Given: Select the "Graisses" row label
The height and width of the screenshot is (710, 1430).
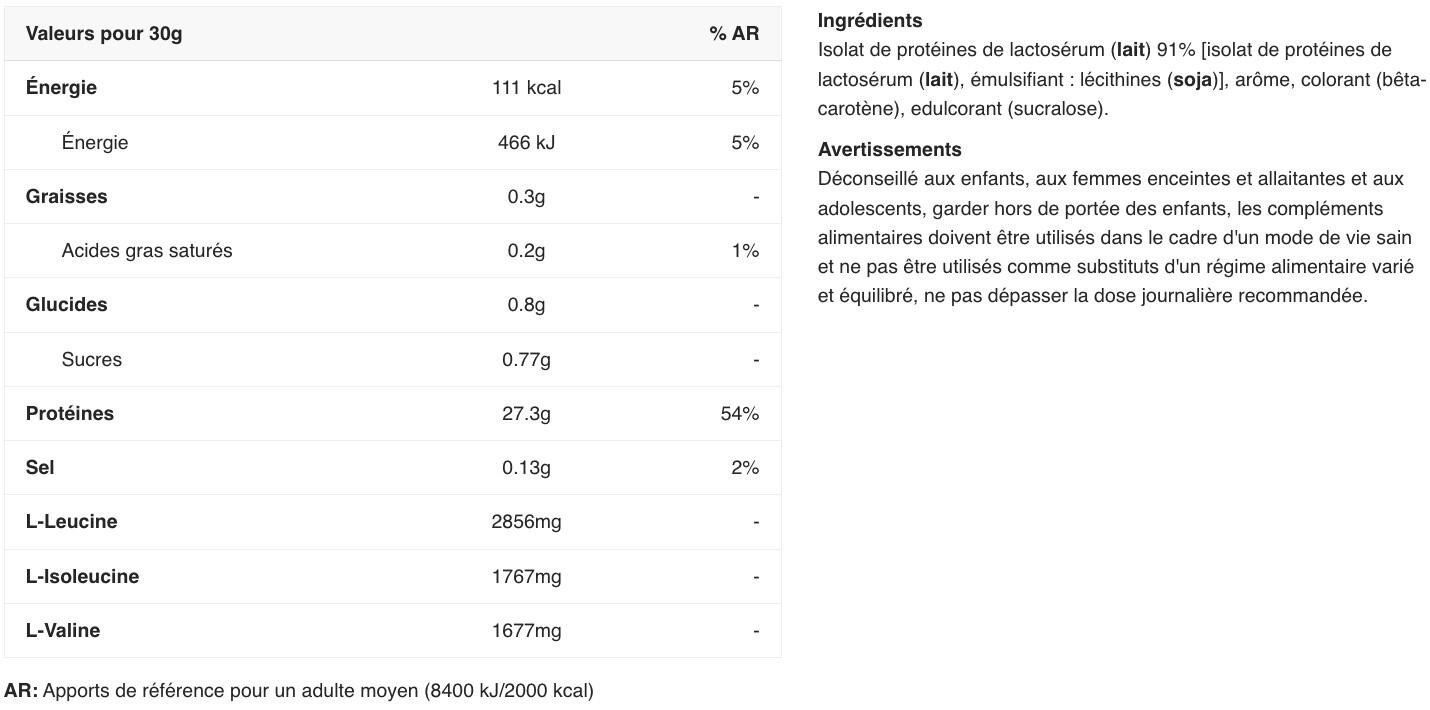Looking at the screenshot, I should (x=66, y=197).
